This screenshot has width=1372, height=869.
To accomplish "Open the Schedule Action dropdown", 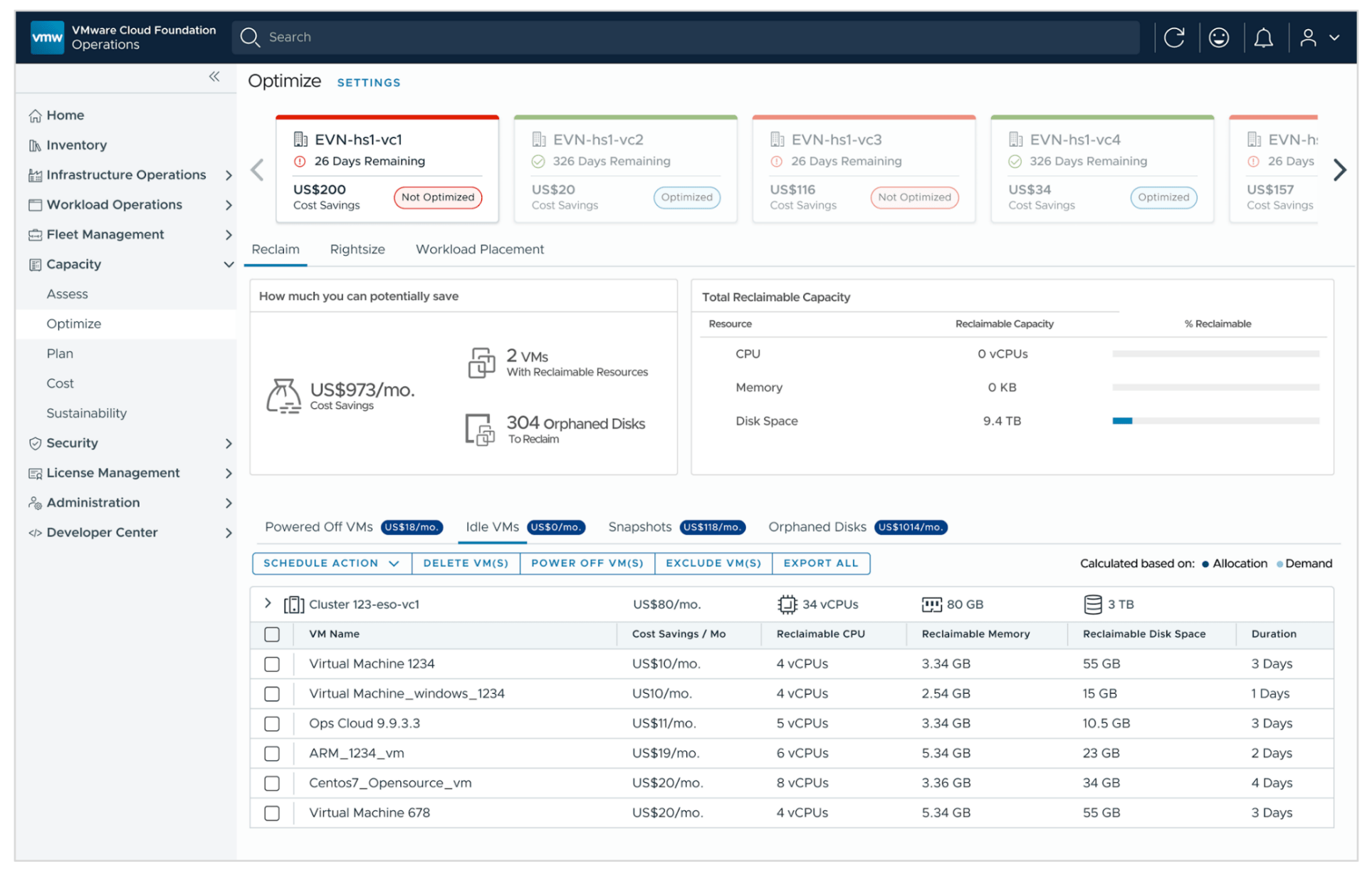I will [330, 563].
